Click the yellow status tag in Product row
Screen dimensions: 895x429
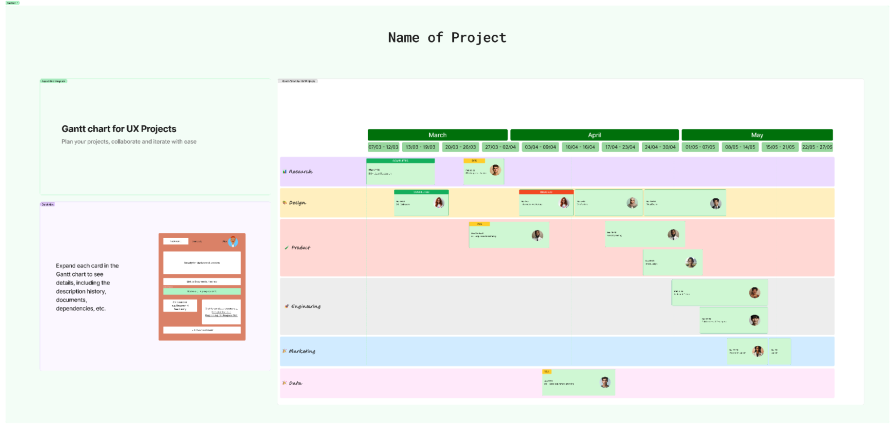(479, 223)
